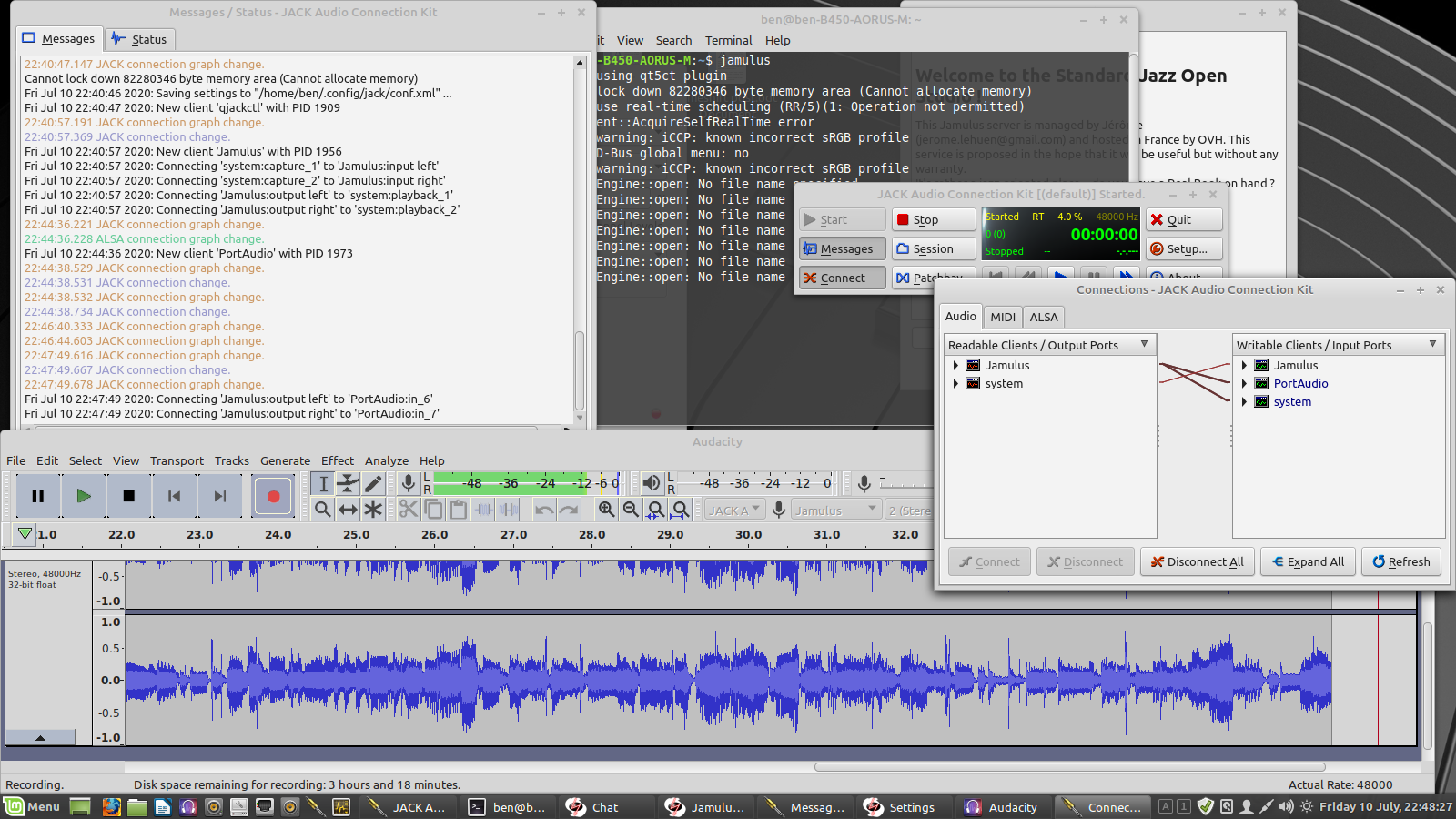Click the recording meter microphone icon

409,483
